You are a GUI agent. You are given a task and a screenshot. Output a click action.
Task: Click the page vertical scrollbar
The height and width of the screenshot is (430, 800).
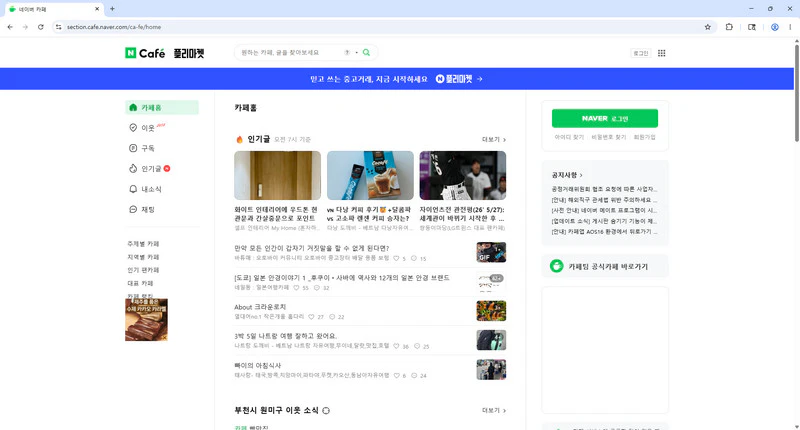click(x=796, y=93)
